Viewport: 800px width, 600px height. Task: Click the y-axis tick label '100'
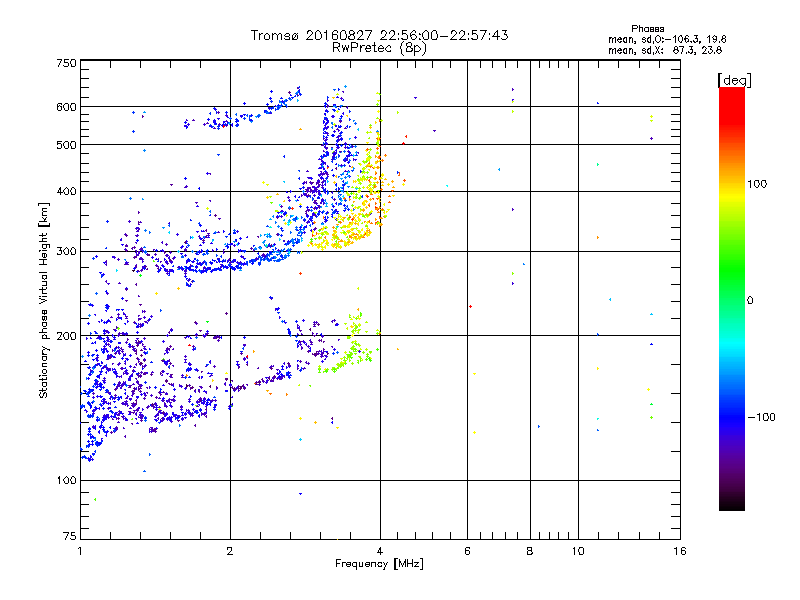pos(66,481)
